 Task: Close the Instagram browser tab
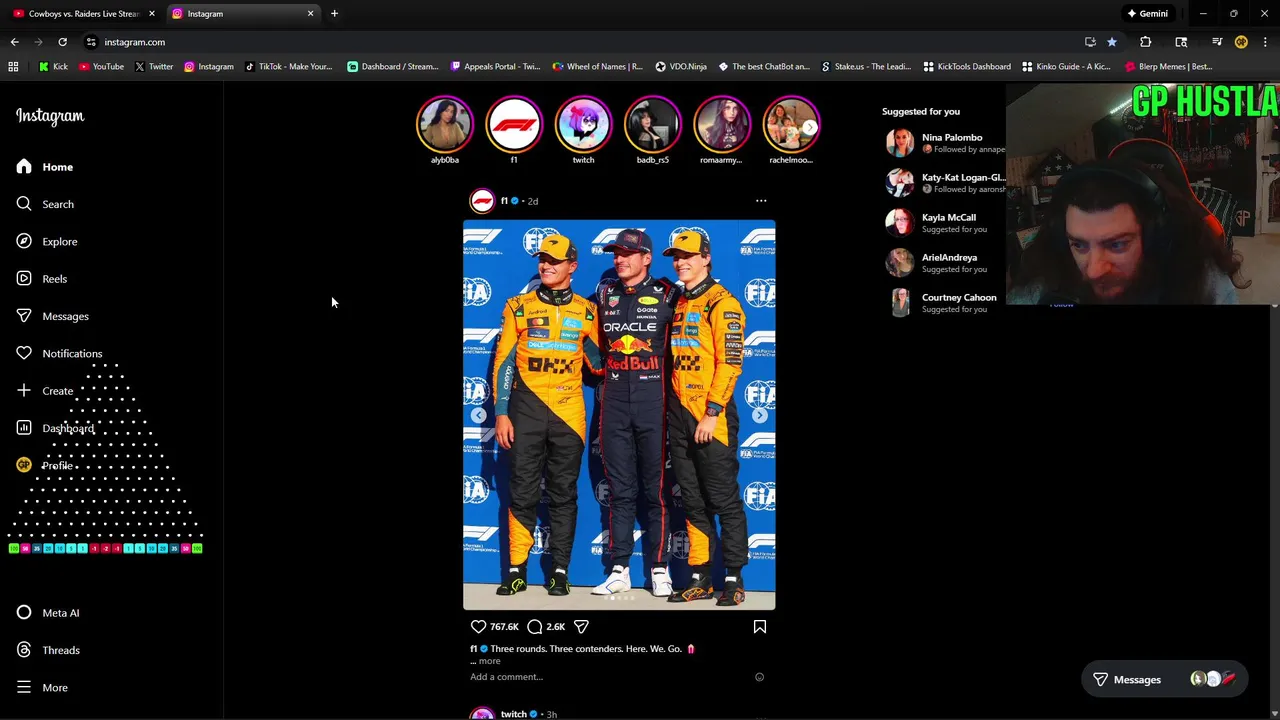310,14
